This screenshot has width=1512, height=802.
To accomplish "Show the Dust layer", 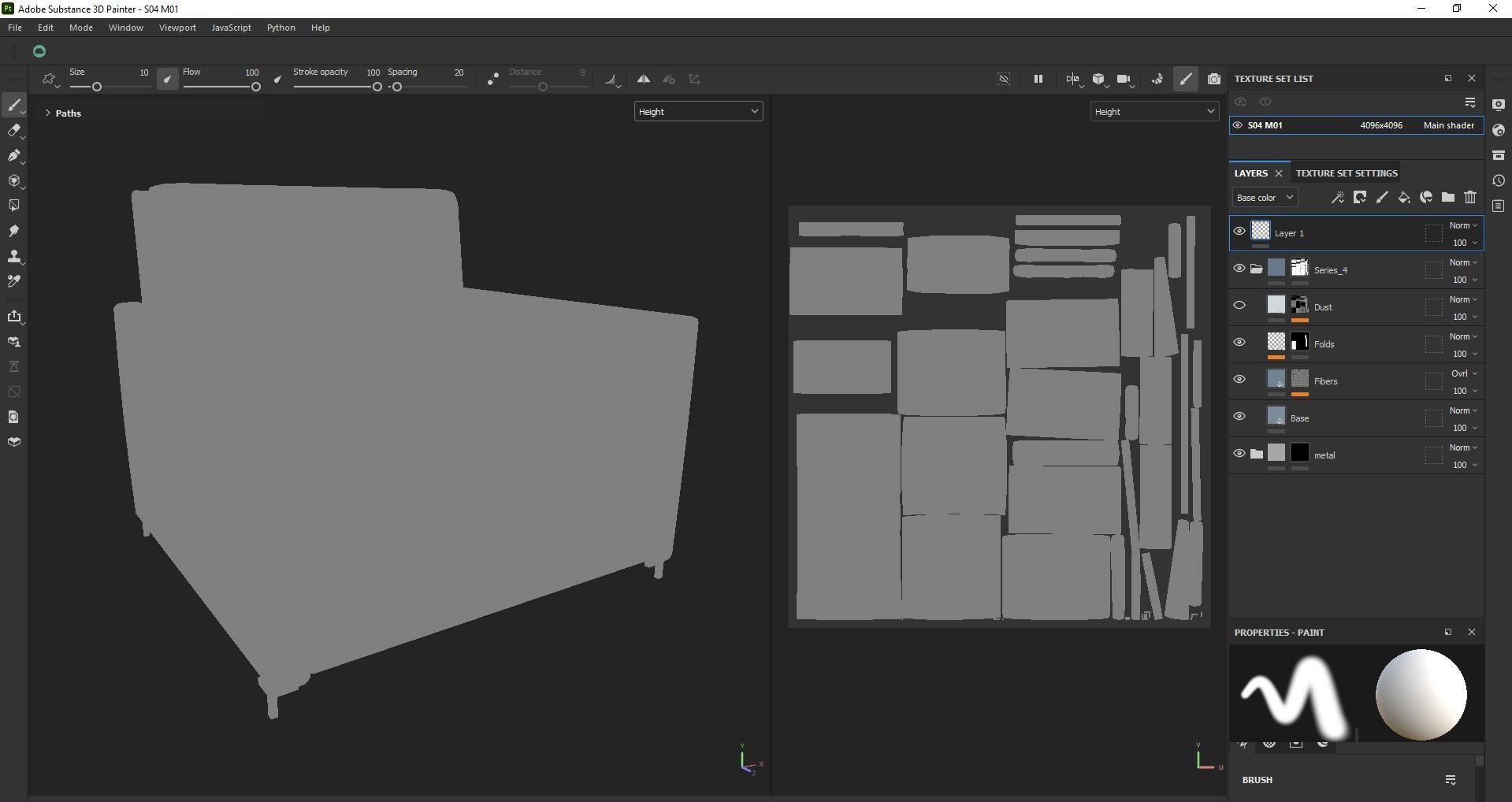I will click(x=1239, y=306).
